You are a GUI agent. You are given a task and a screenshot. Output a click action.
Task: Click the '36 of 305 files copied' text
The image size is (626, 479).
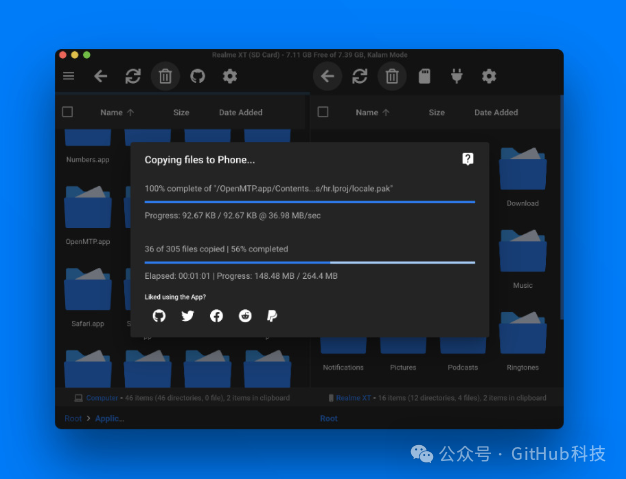tap(184, 249)
